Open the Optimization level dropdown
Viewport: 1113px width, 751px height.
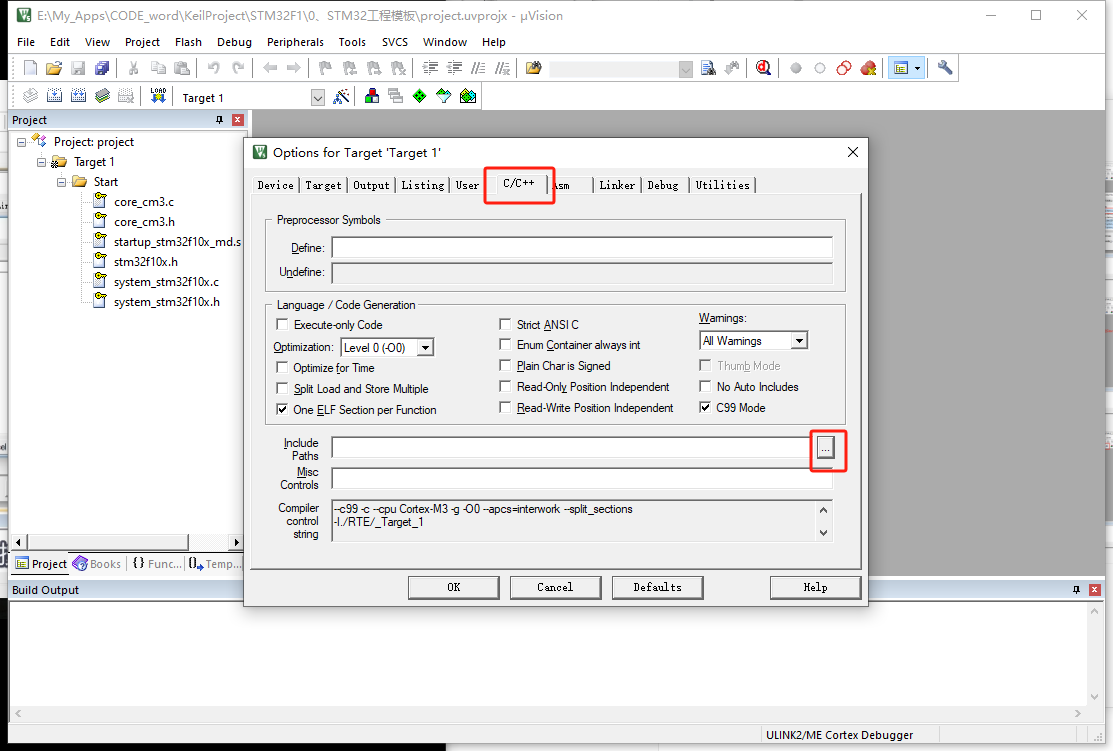tap(425, 347)
